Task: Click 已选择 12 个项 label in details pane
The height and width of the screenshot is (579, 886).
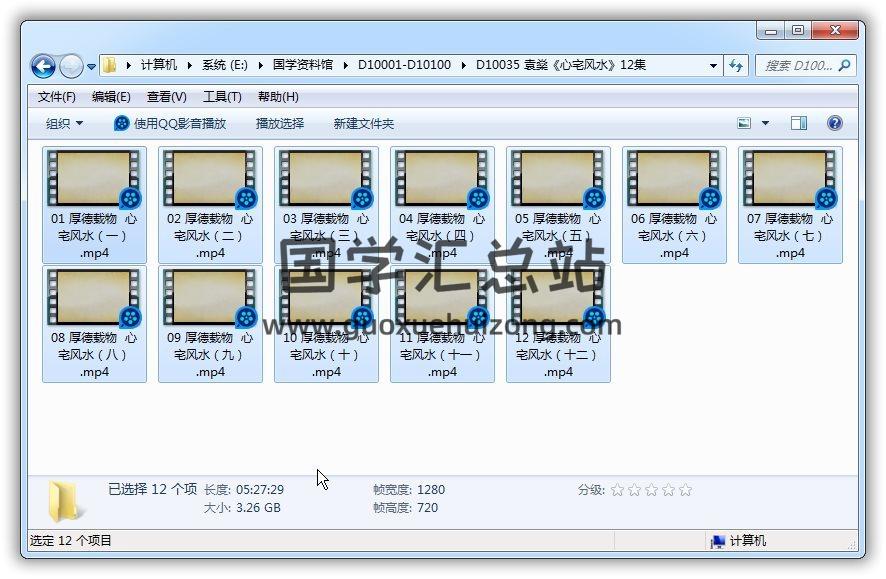Action: pyautogui.click(x=153, y=489)
